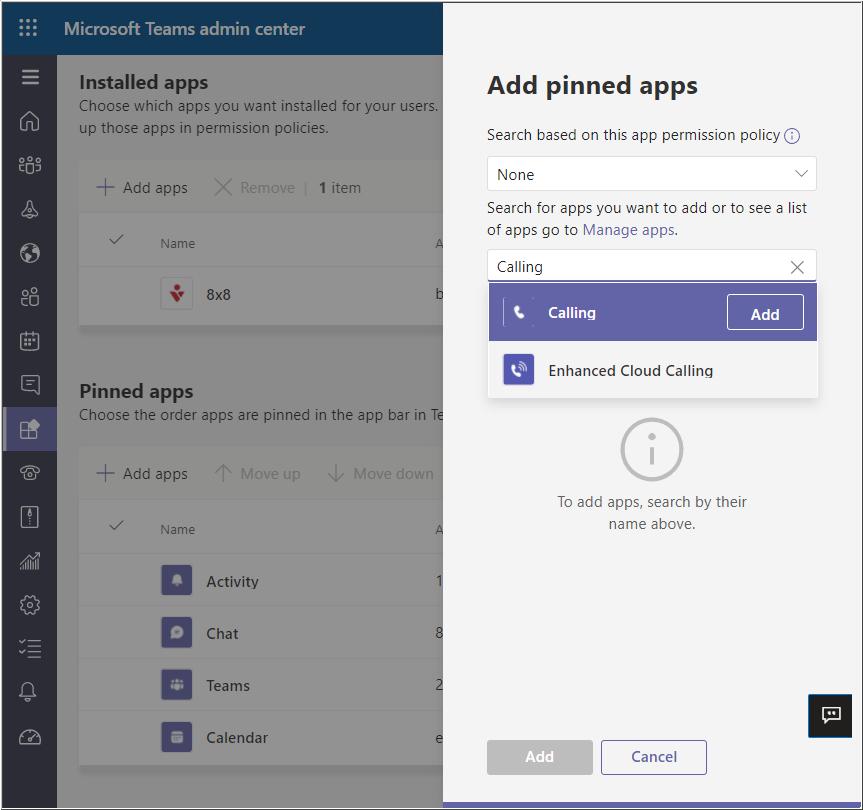Toggle the hamburger navigation menu

click(30, 77)
